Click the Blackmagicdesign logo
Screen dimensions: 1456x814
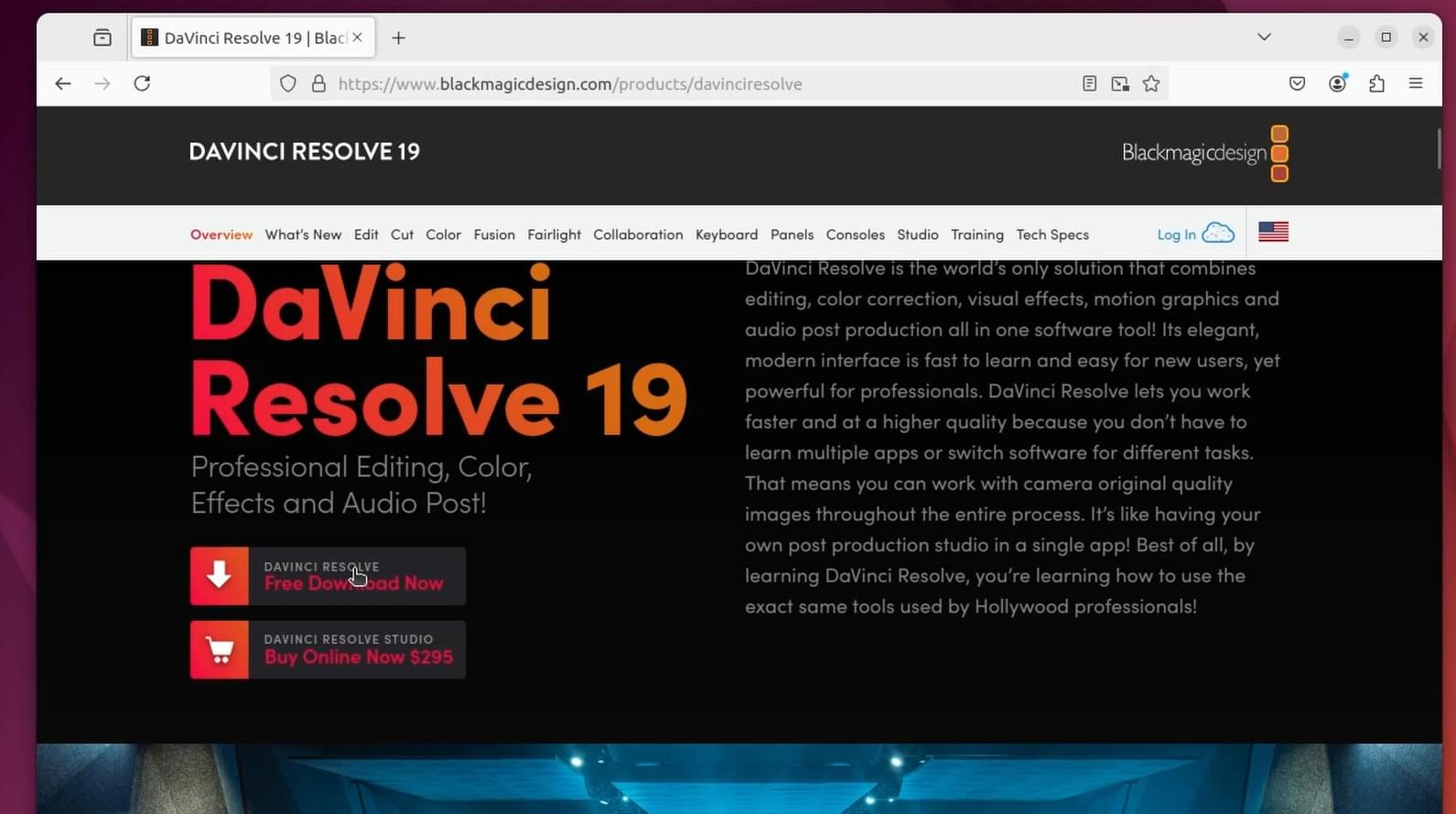click(x=1205, y=153)
